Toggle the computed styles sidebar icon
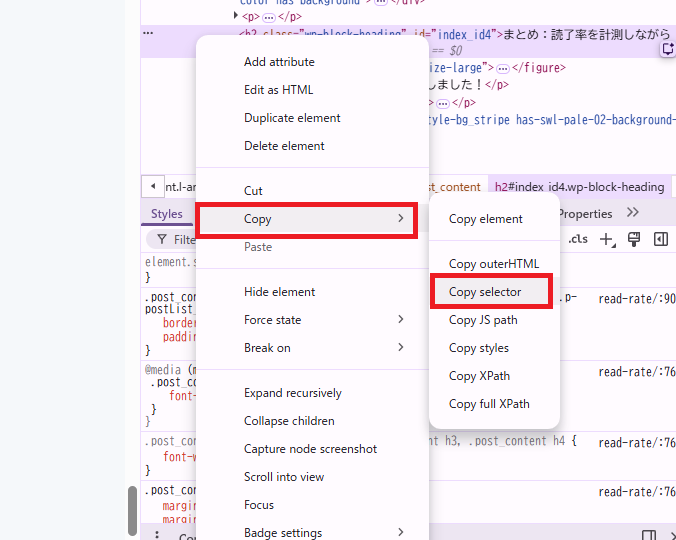Viewport: 676px width, 540px height. pos(660,239)
